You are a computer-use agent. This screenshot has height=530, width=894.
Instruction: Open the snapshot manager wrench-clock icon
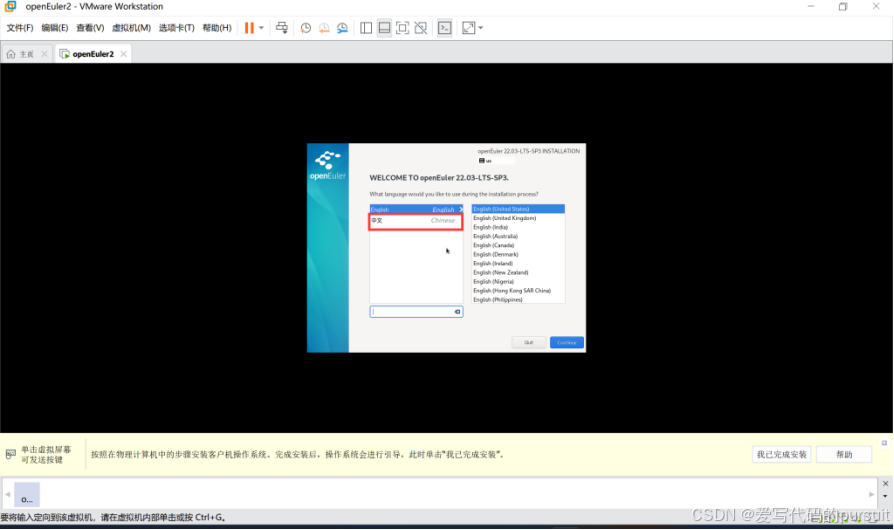coord(342,28)
